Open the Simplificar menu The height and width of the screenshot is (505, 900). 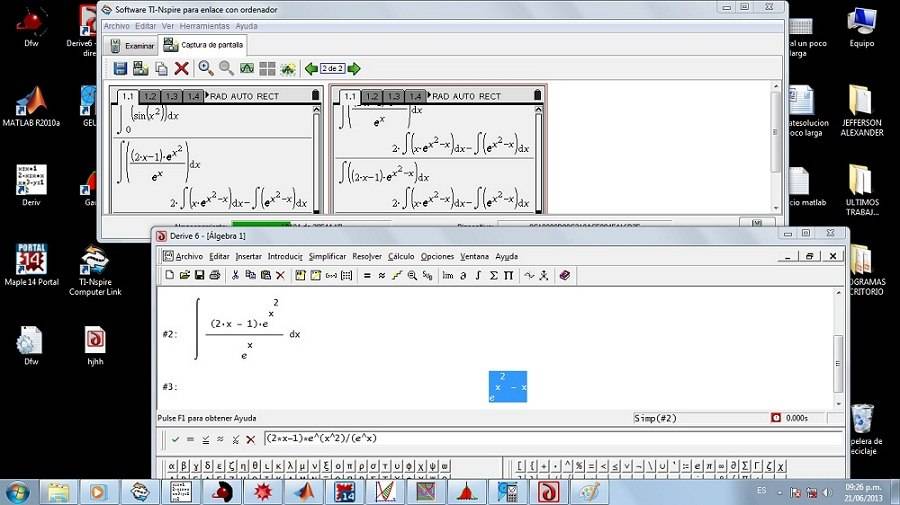click(x=327, y=256)
